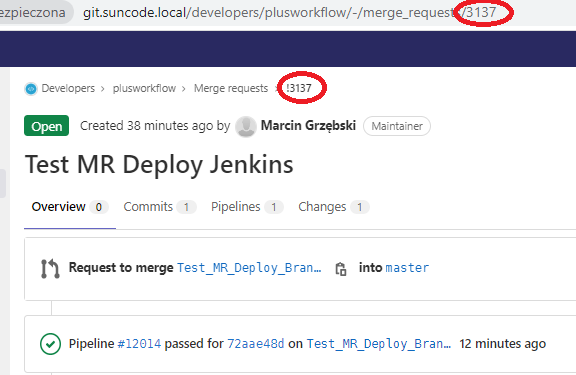Click Marcin Grzębski's avatar image
The image size is (576, 375).
pyautogui.click(x=246, y=126)
